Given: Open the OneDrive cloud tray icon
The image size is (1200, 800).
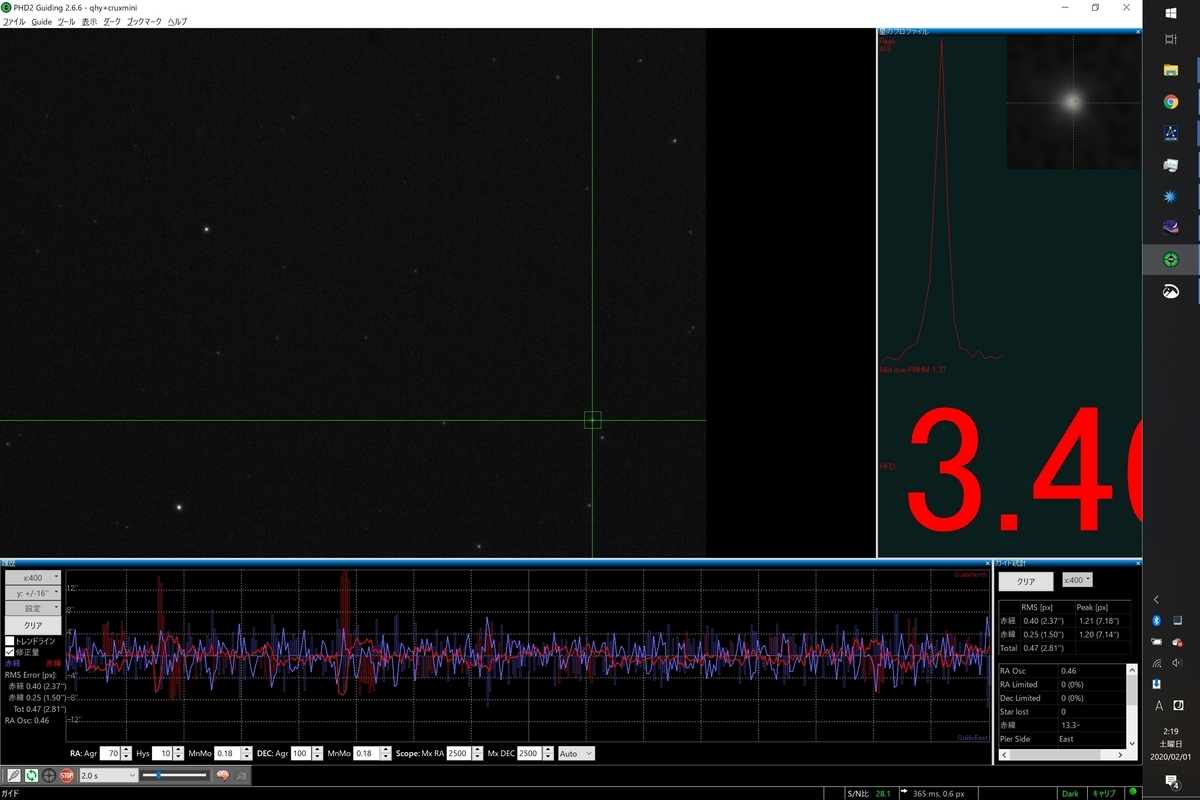Looking at the screenshot, I should pos(1178,642).
